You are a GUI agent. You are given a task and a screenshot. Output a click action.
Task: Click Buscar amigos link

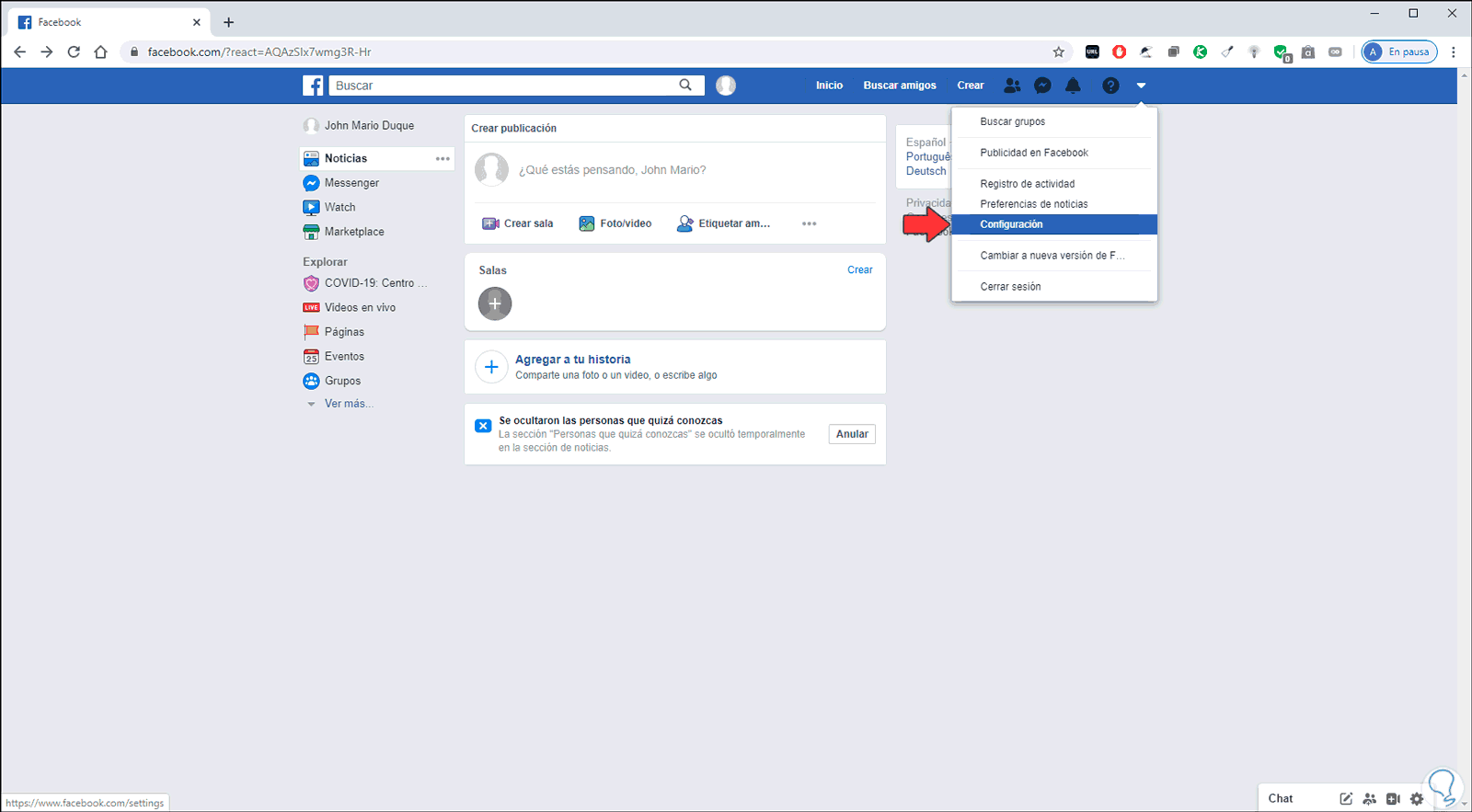900,86
